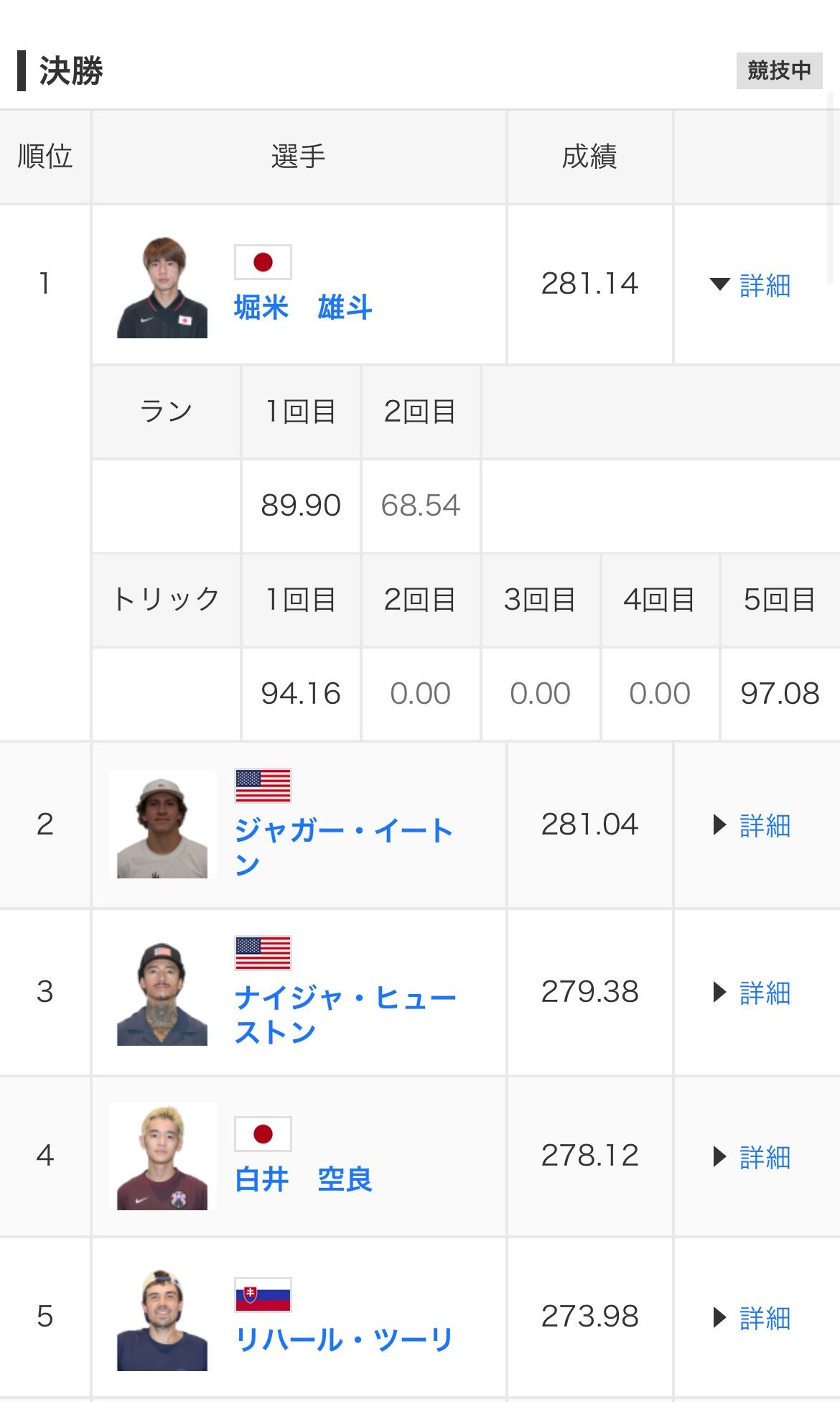Expand 詳細 for the score 273.98
The height and width of the screenshot is (1402, 840).
coord(752,1318)
